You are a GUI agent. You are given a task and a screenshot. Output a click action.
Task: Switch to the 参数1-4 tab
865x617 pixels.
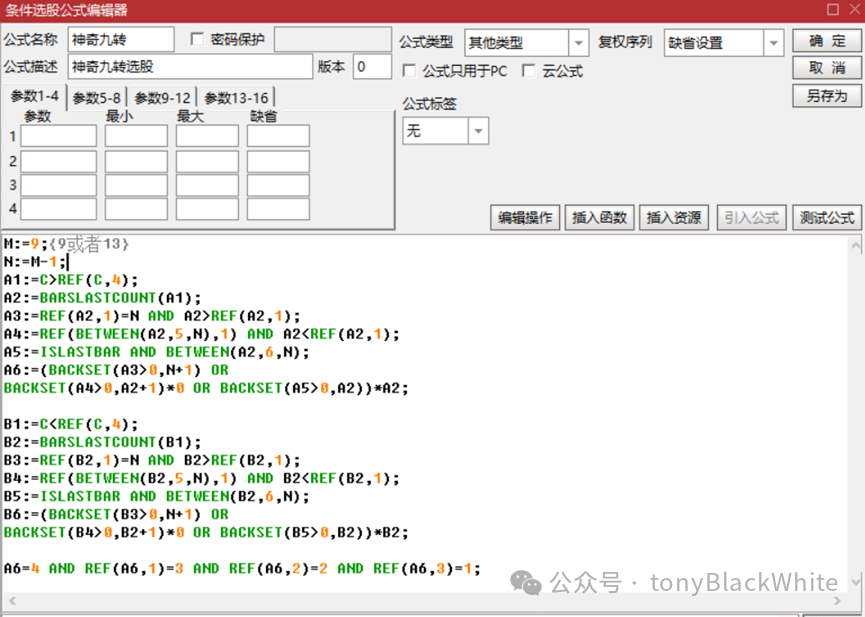[x=34, y=97]
